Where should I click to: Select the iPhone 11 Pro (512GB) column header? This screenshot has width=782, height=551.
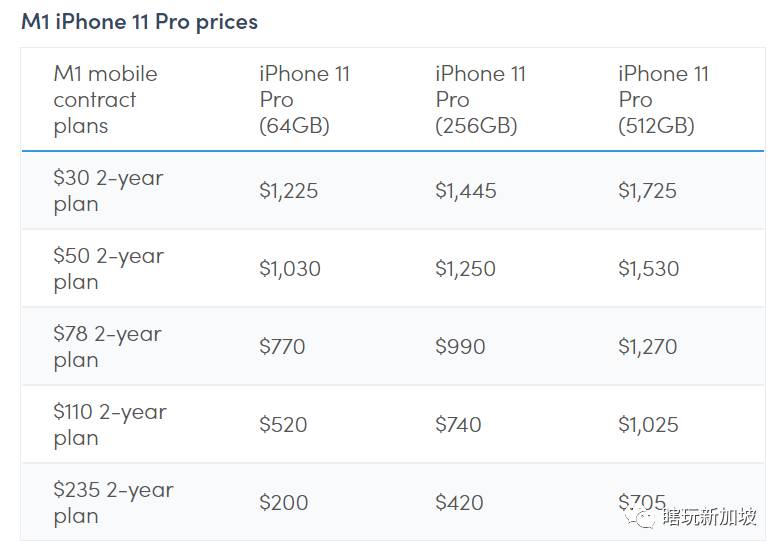(663, 100)
